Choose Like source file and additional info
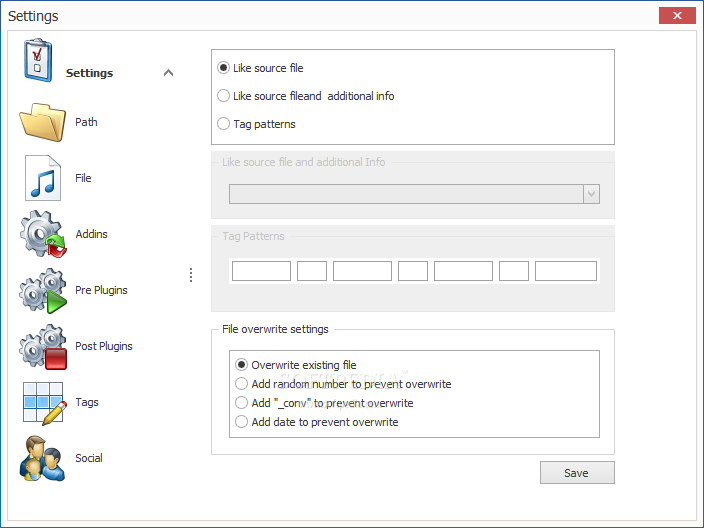This screenshot has height=528, width=704. (306, 96)
